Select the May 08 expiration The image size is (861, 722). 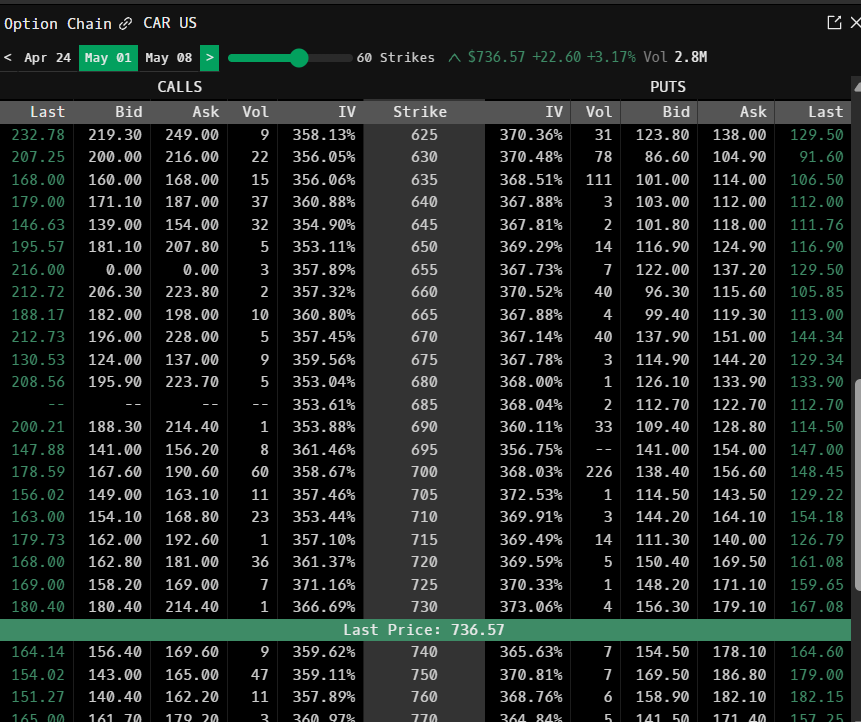(169, 58)
